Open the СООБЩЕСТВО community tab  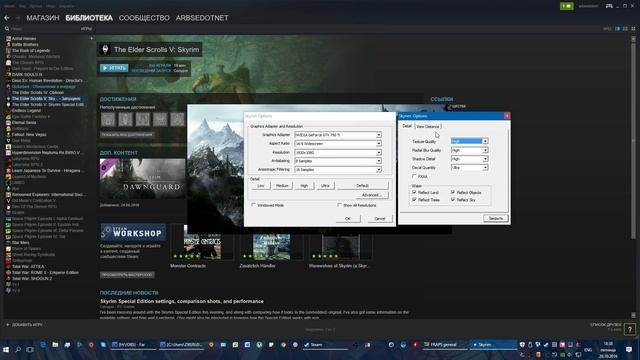point(144,18)
